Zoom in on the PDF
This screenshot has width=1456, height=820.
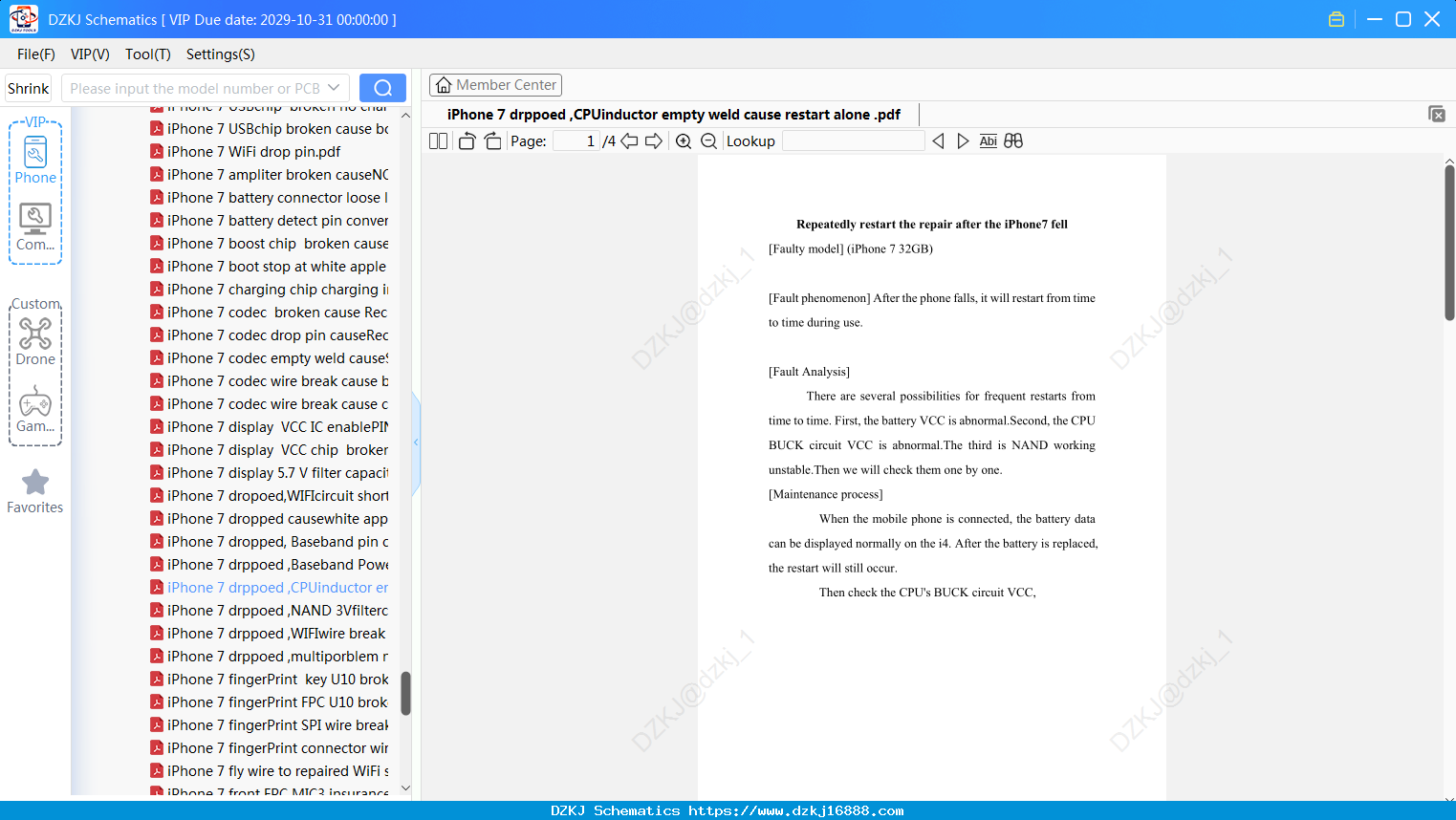click(x=684, y=141)
